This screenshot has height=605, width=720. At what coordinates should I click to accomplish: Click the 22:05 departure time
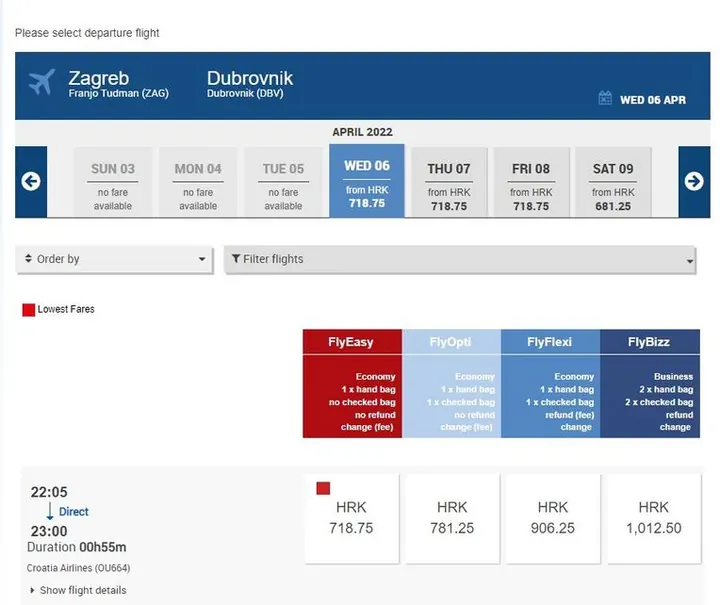click(x=49, y=492)
